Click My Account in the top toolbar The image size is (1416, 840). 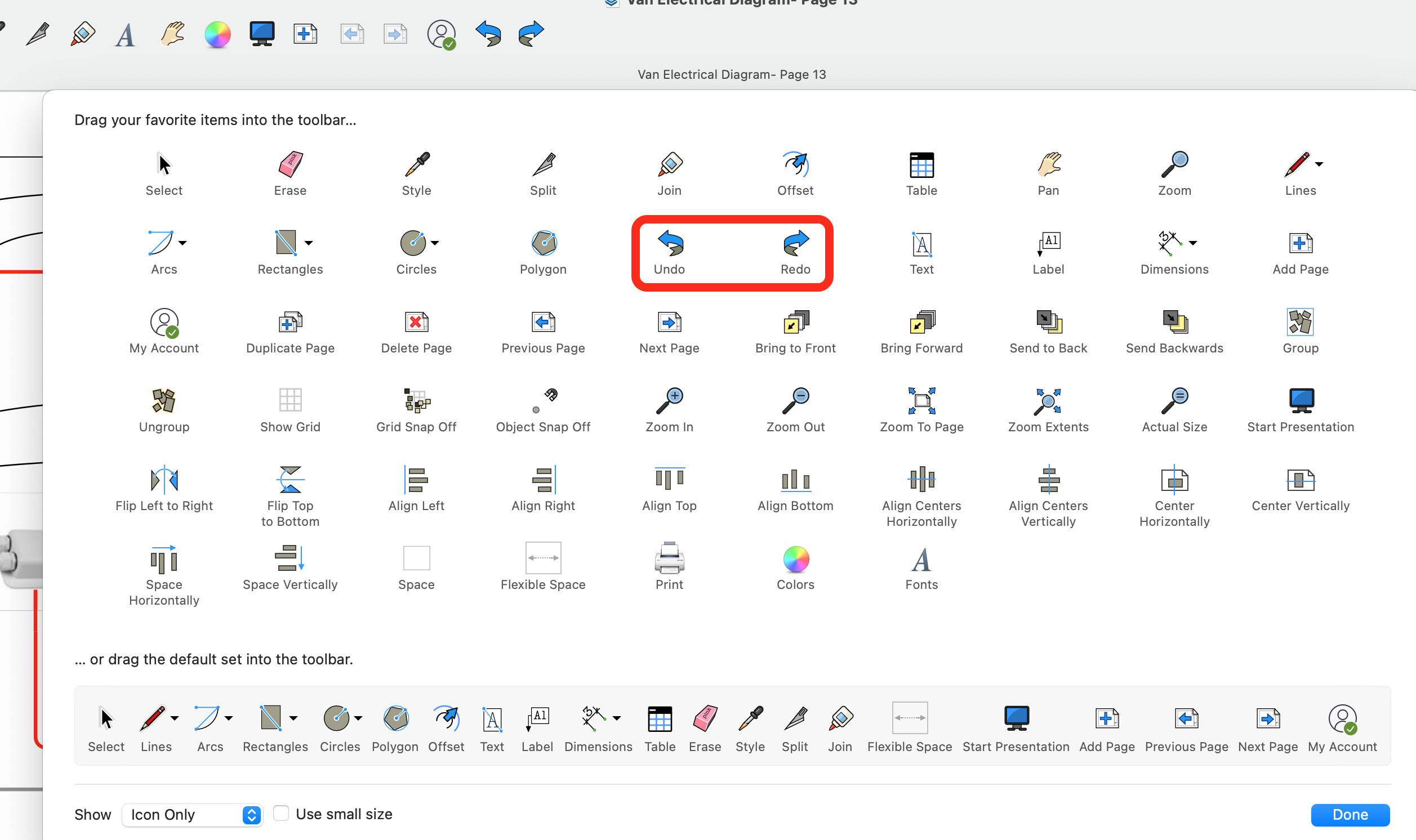[x=442, y=35]
